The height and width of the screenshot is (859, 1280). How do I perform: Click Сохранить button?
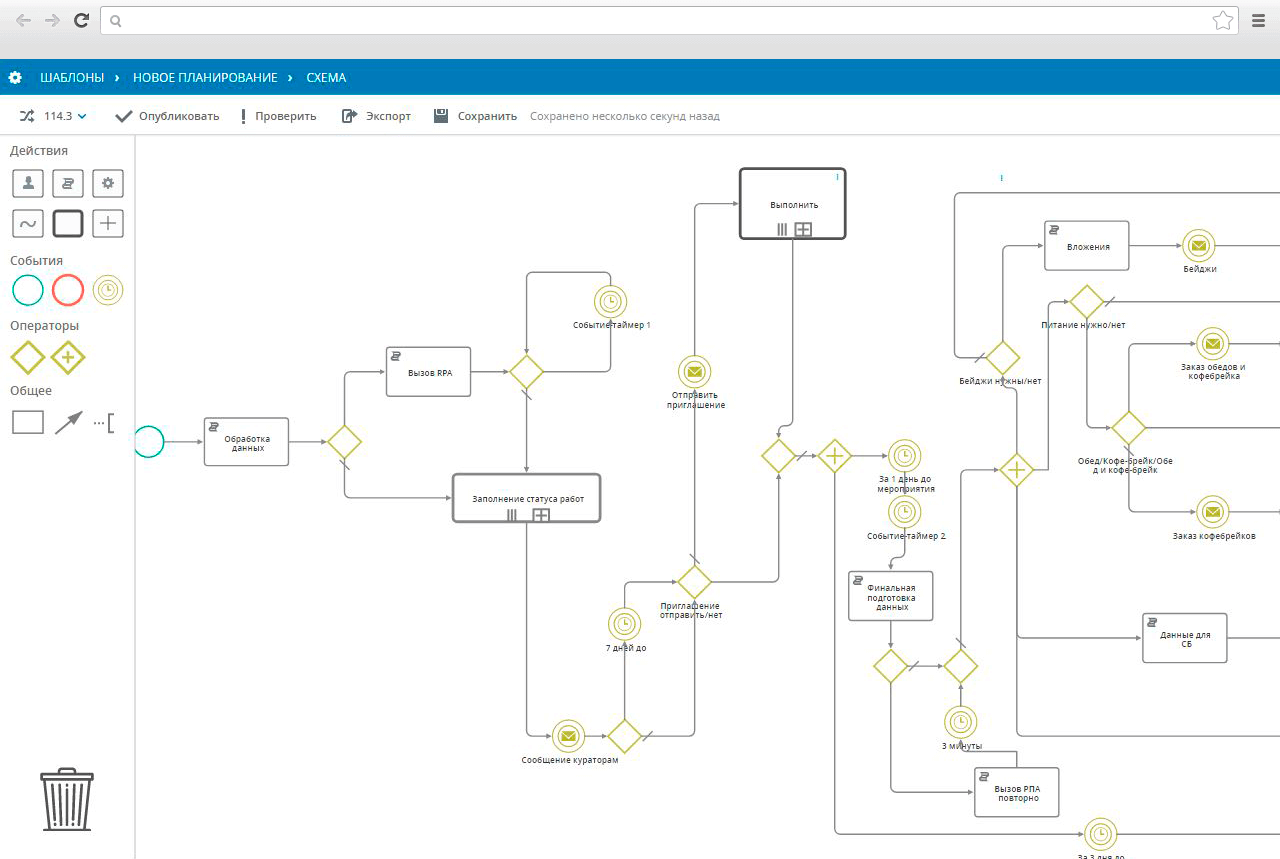(x=475, y=116)
